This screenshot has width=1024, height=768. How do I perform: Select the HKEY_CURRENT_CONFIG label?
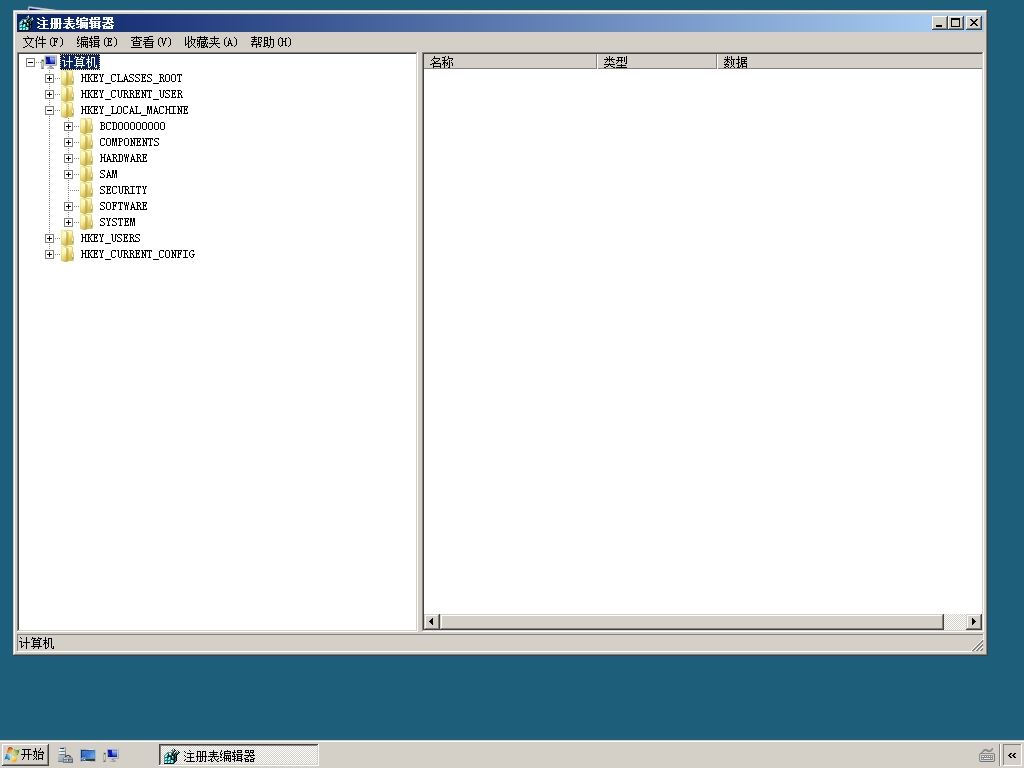(137, 254)
